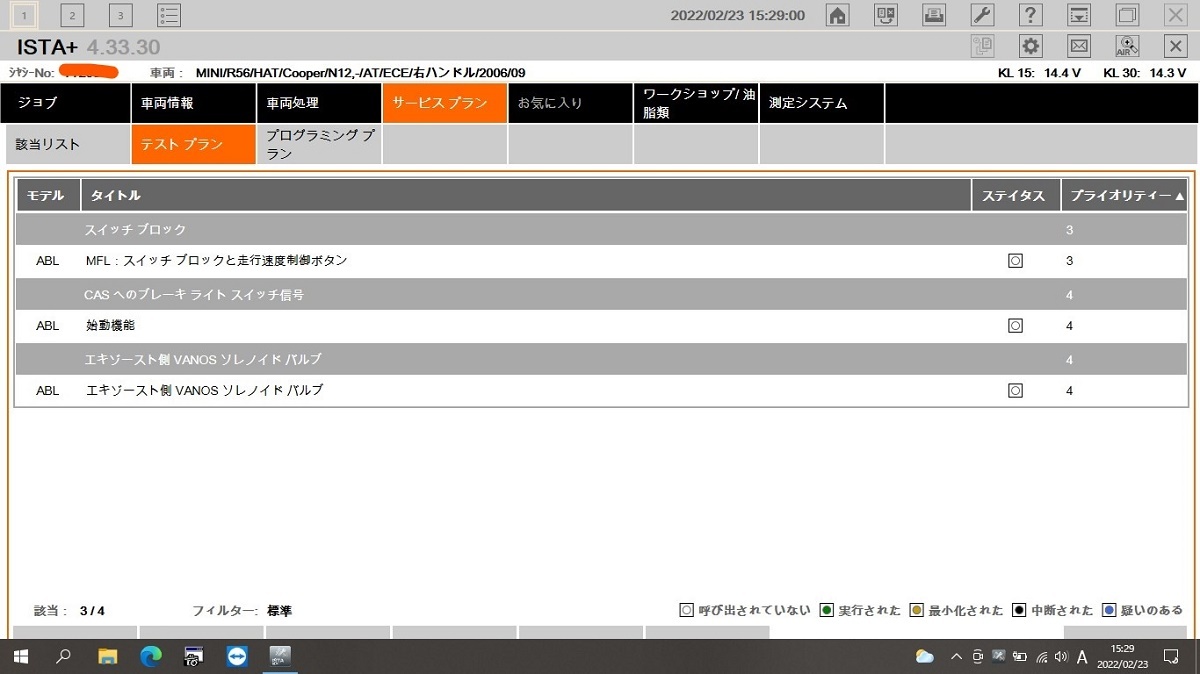This screenshot has height=674, width=1200.
Task: Switch to 該当リスト sub-tab
Action: 66,144
